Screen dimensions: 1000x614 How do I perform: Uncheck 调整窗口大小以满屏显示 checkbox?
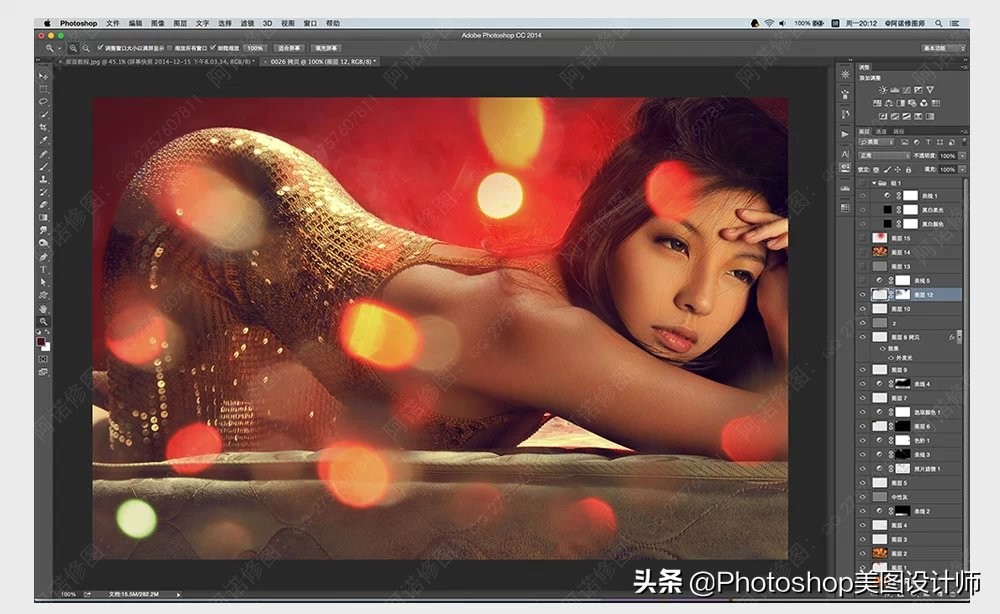[x=101, y=47]
